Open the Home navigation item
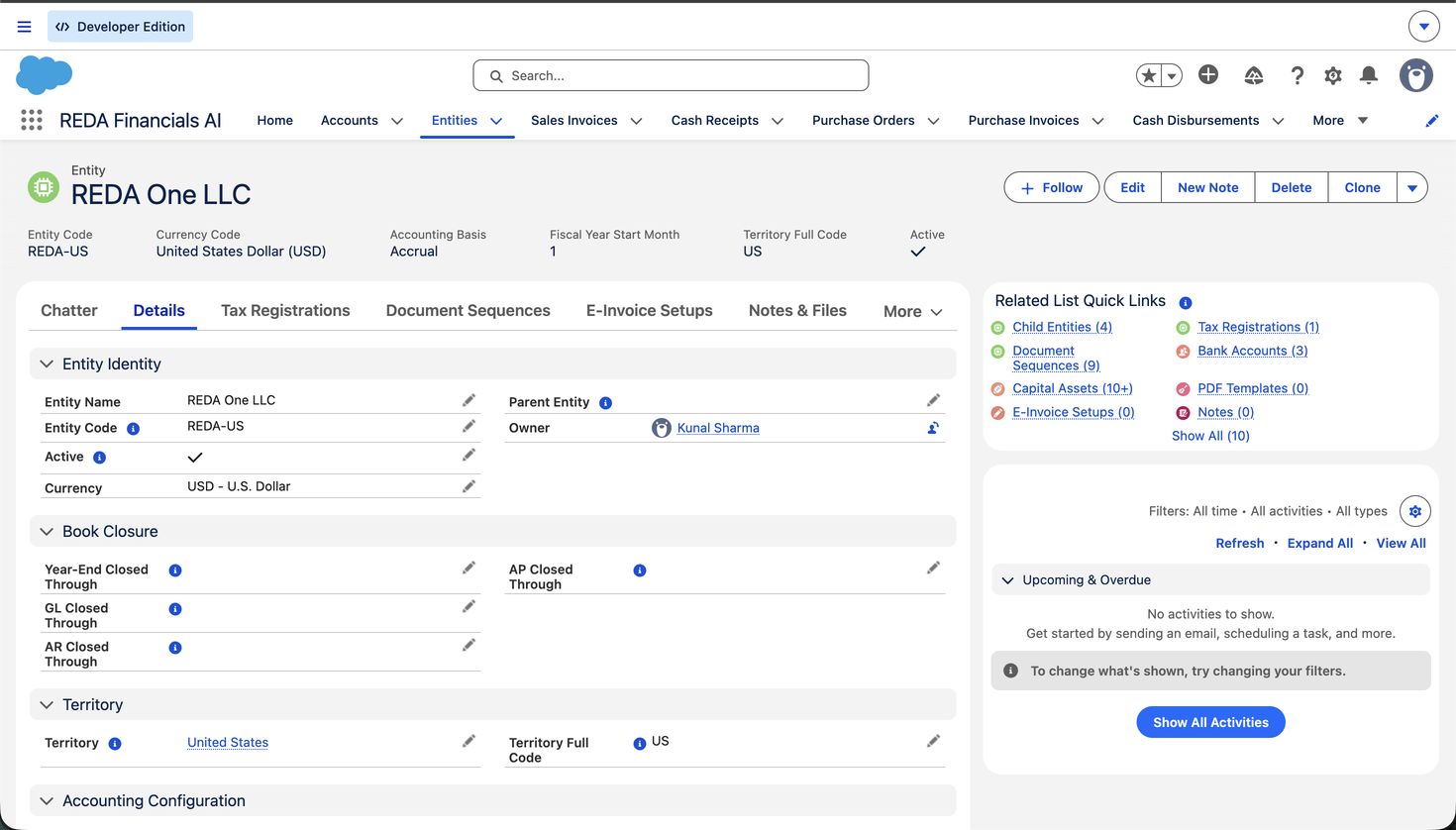1456x830 pixels. point(274,120)
